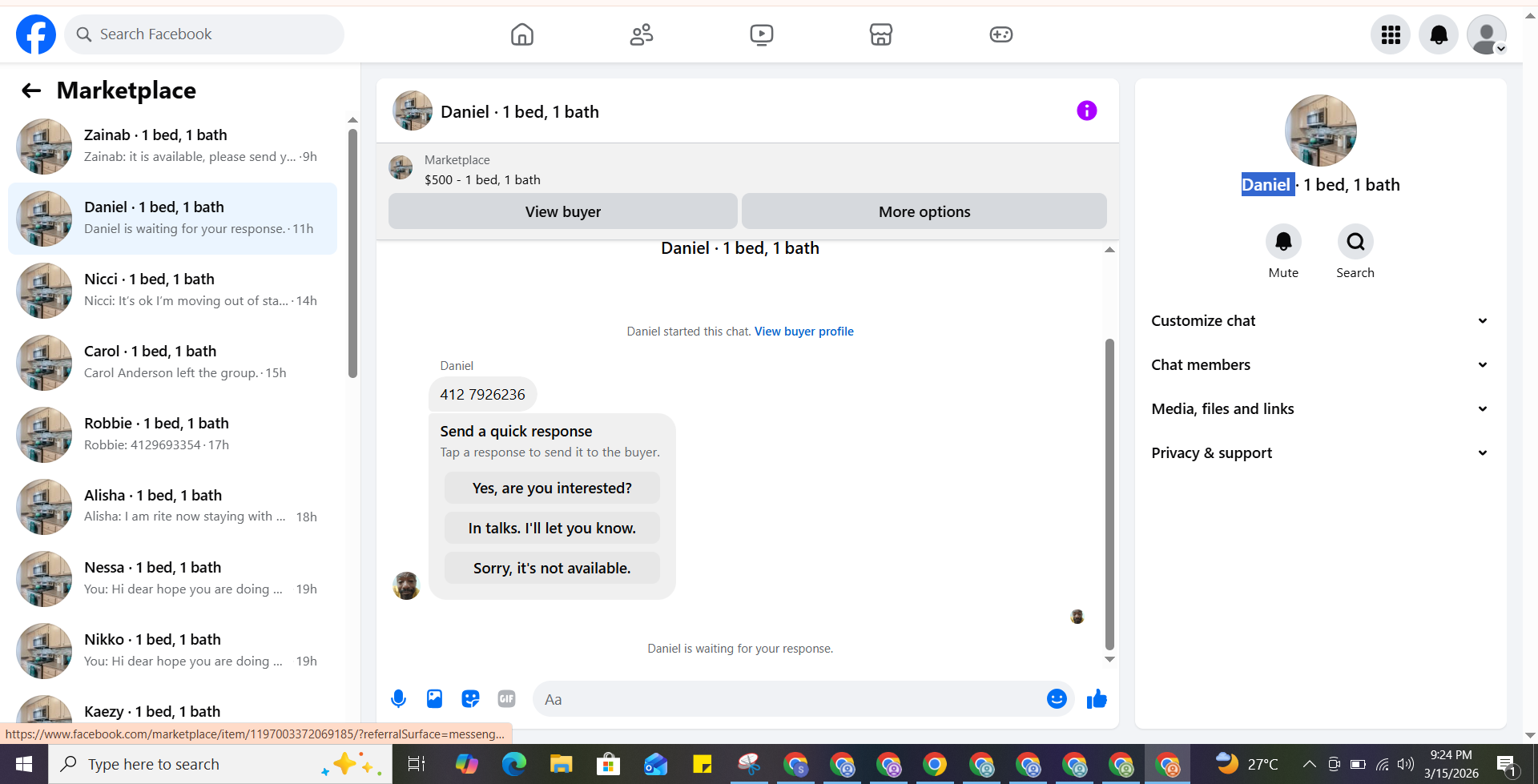Click the chat messages scrollbar
Image resolution: width=1538 pixels, height=784 pixels.
click(1109, 493)
